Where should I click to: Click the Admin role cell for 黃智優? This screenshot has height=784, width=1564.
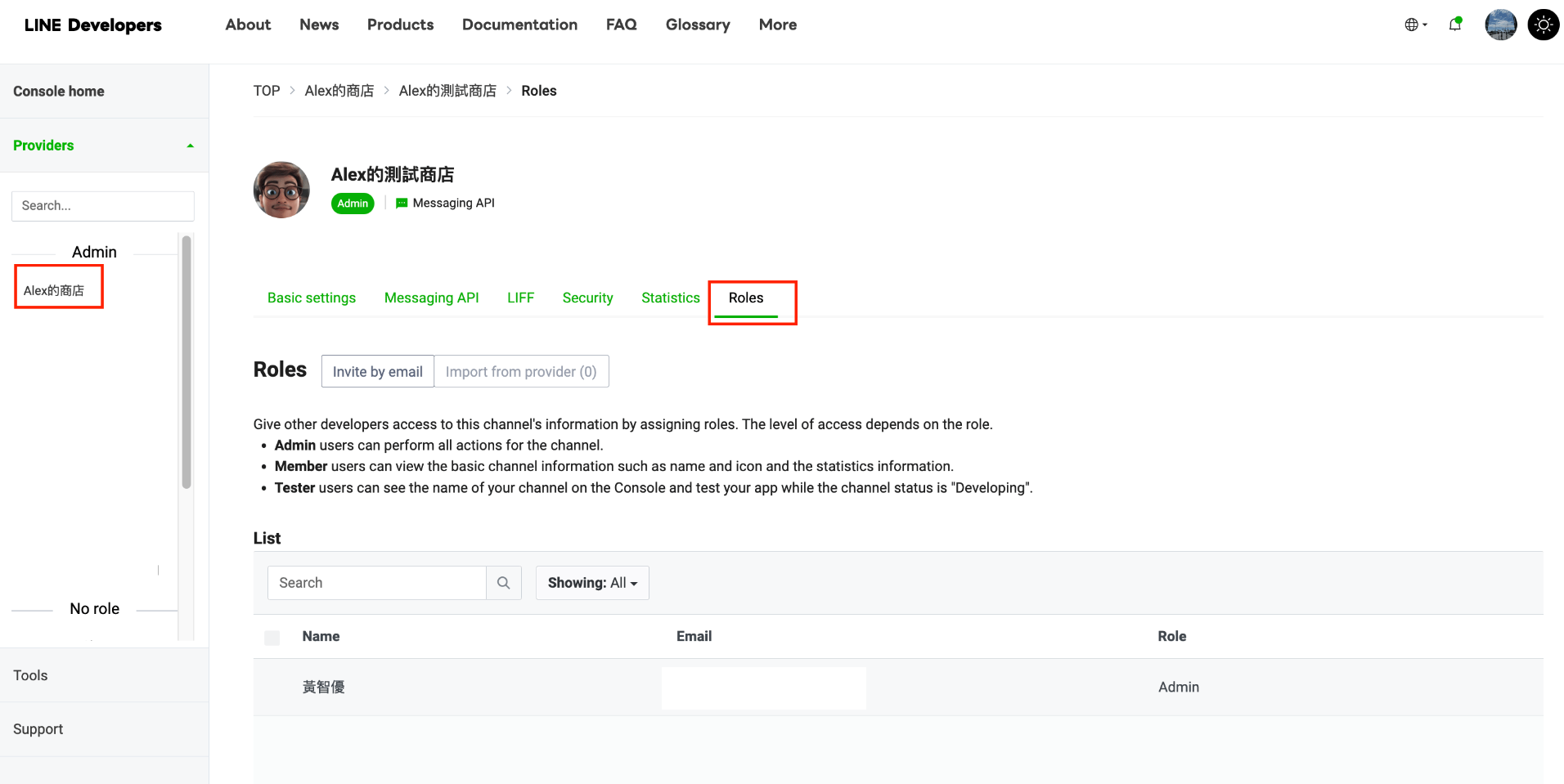tap(1179, 688)
